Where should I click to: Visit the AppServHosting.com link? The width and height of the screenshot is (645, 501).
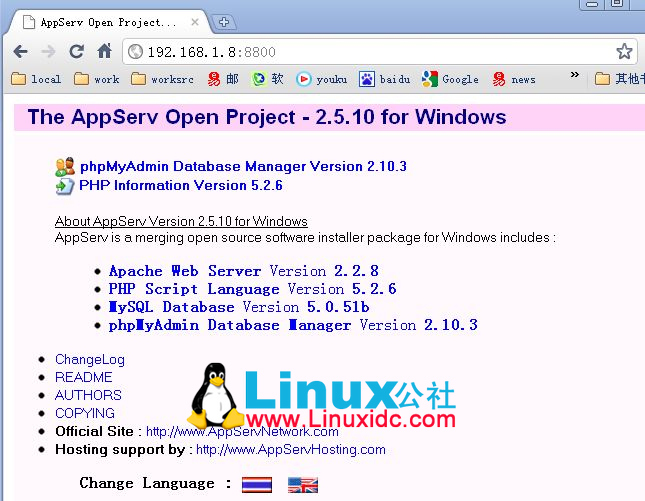(x=291, y=450)
